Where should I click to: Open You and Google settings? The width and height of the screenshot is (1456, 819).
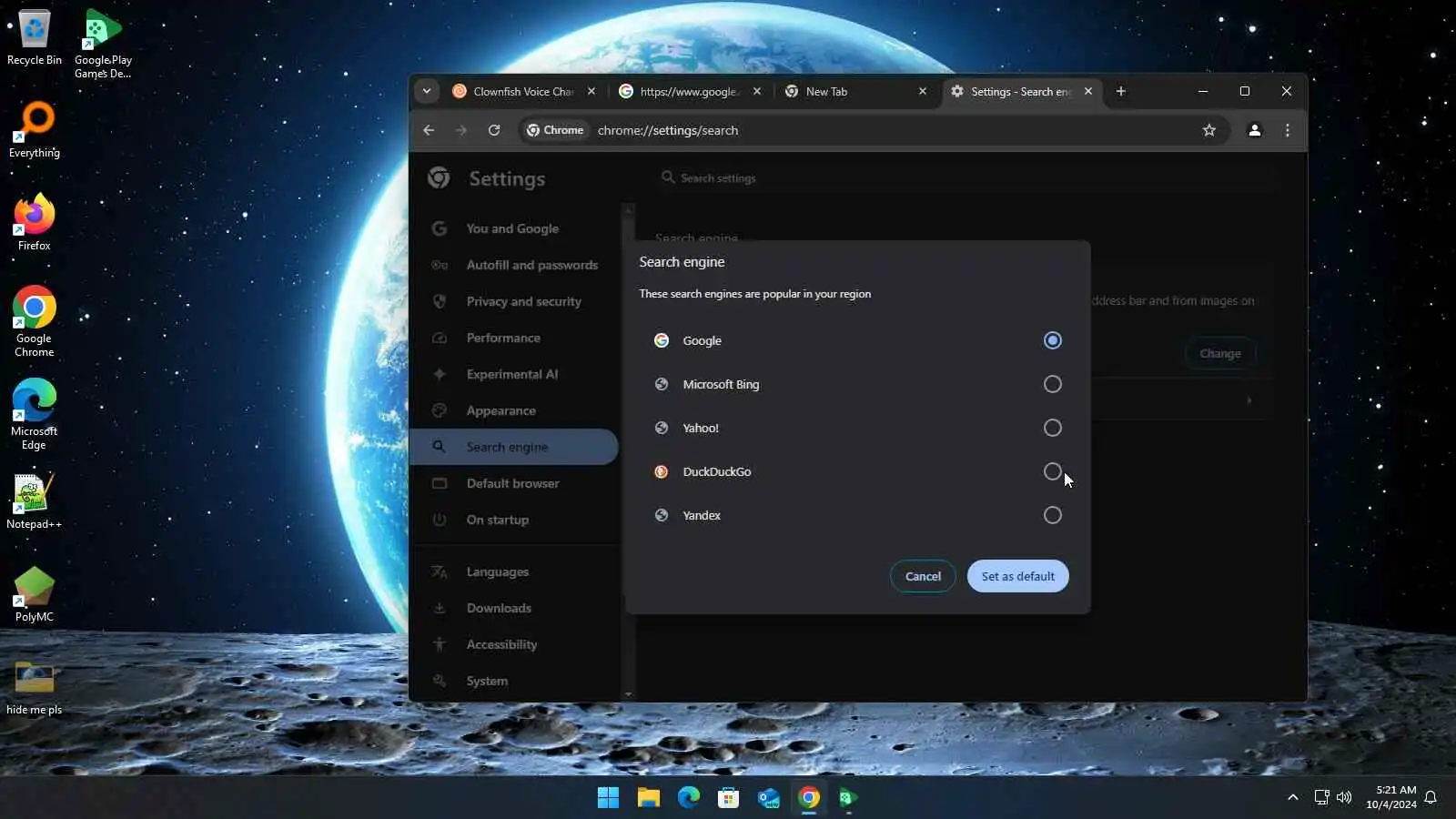513,228
